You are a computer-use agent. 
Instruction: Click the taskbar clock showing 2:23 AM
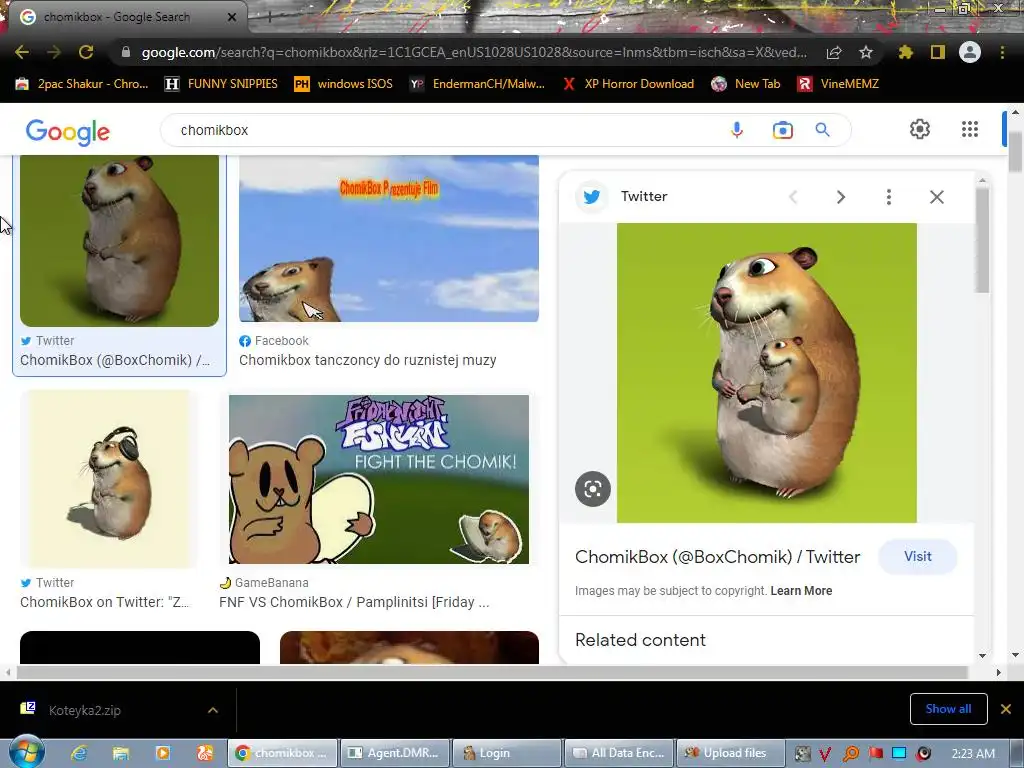[x=973, y=753]
